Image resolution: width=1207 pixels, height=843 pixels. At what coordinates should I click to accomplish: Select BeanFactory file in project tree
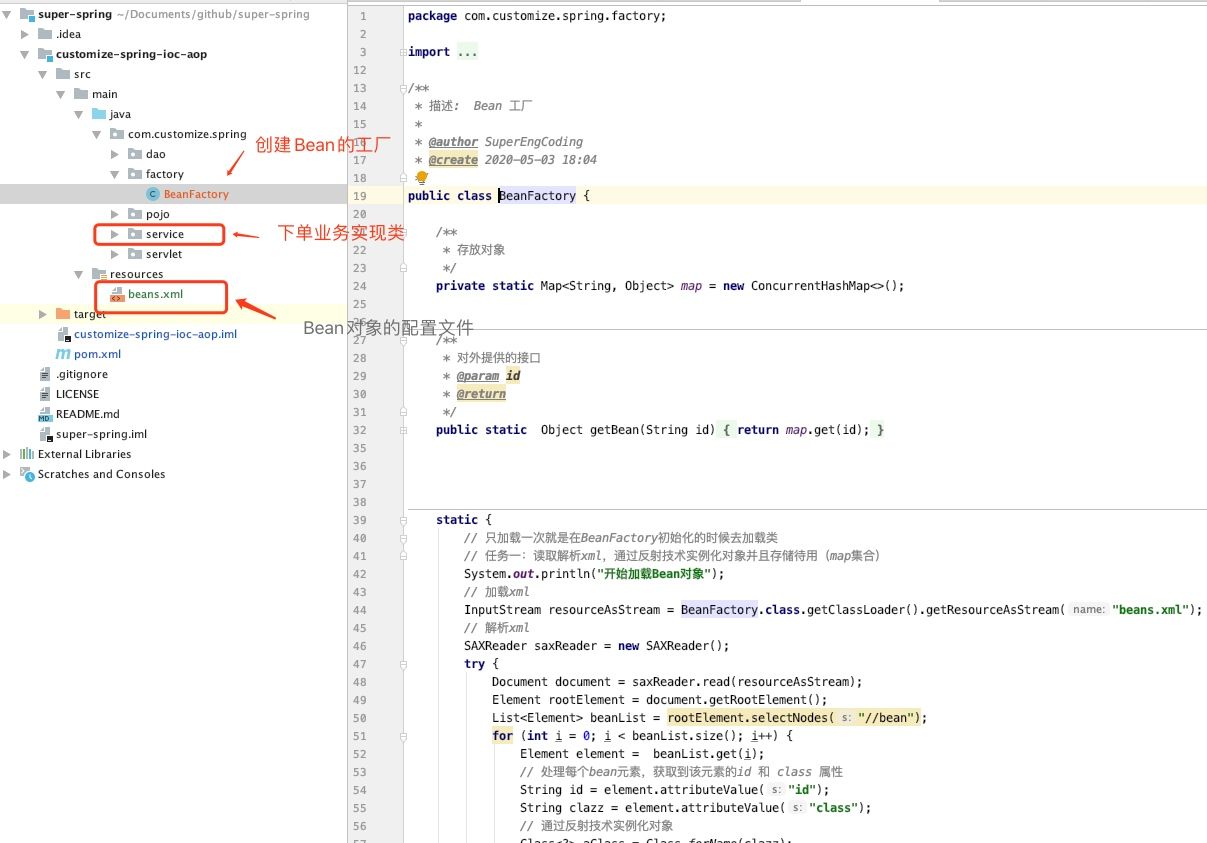196,194
